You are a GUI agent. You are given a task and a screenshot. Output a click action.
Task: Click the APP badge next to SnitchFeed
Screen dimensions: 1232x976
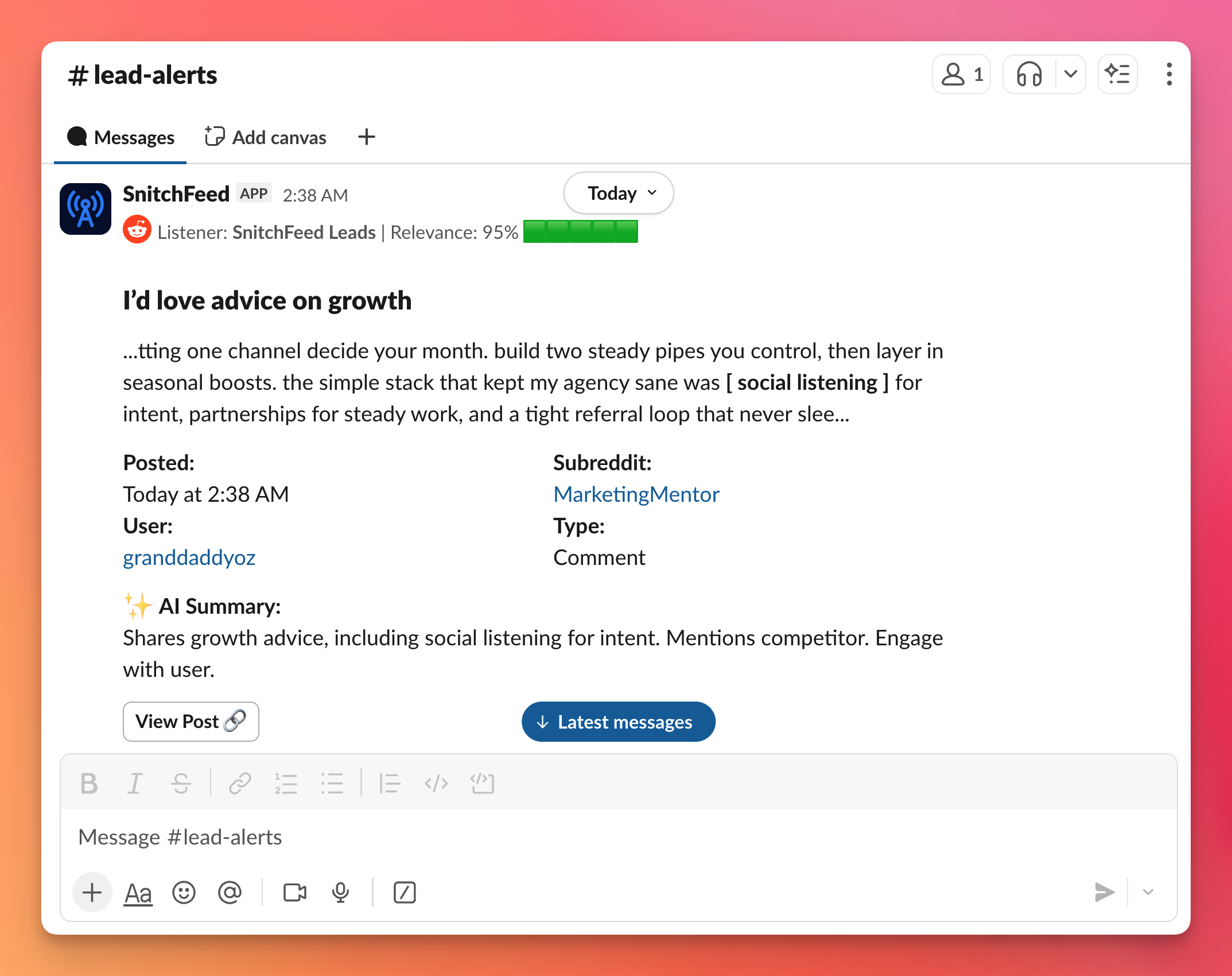point(254,193)
